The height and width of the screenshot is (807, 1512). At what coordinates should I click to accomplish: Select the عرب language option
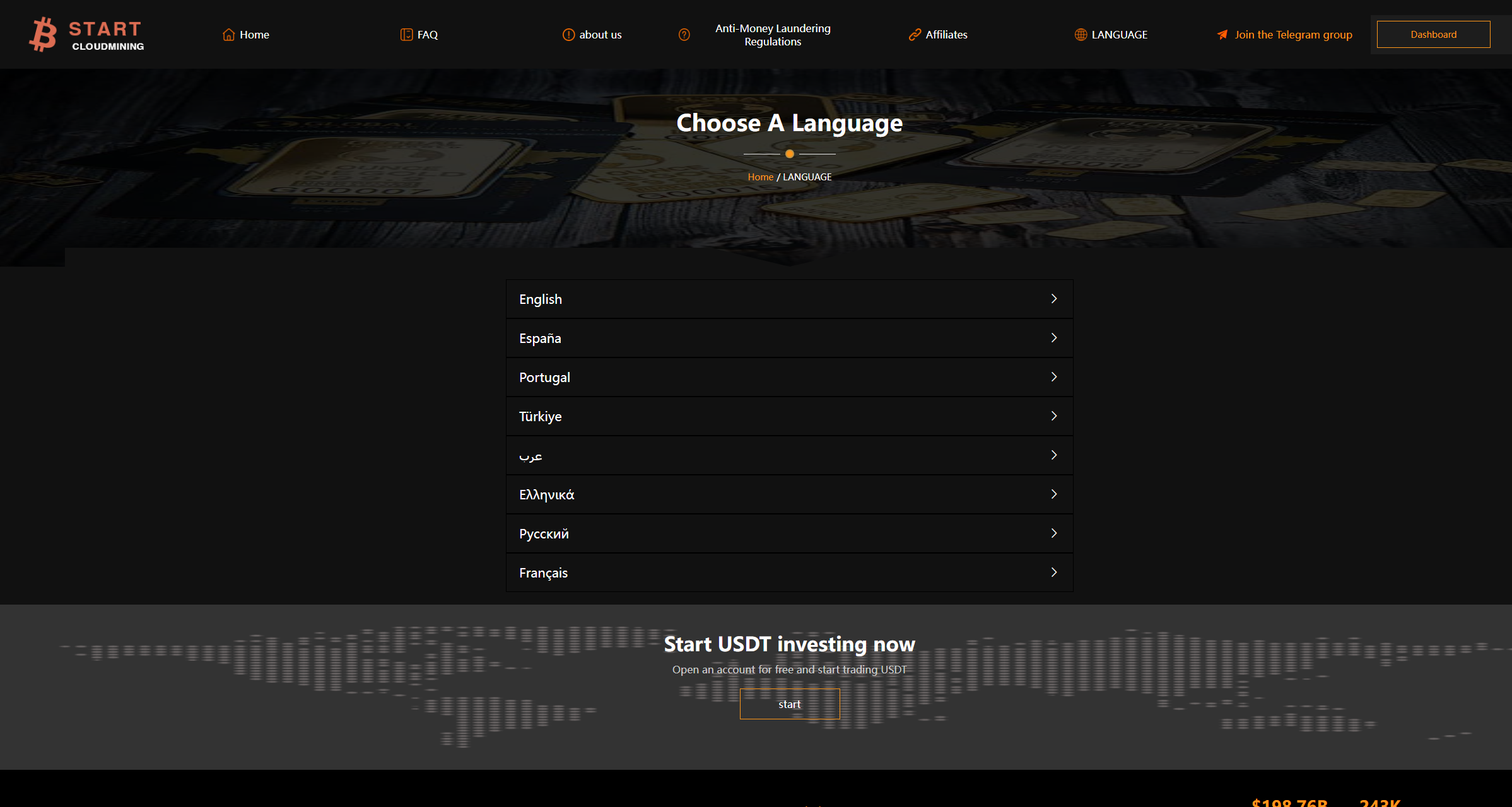coord(789,455)
